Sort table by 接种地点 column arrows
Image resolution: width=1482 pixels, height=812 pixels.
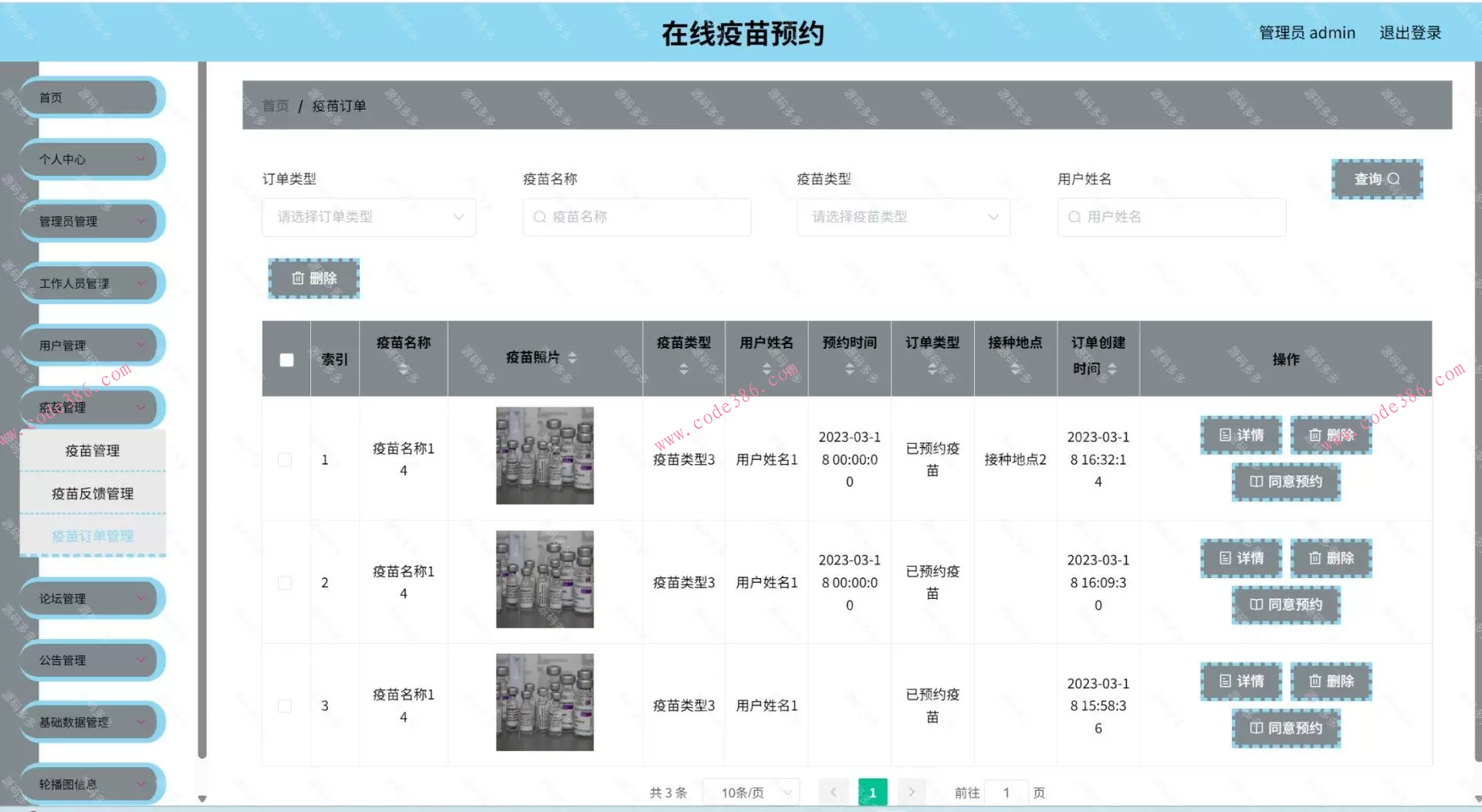point(1016,370)
